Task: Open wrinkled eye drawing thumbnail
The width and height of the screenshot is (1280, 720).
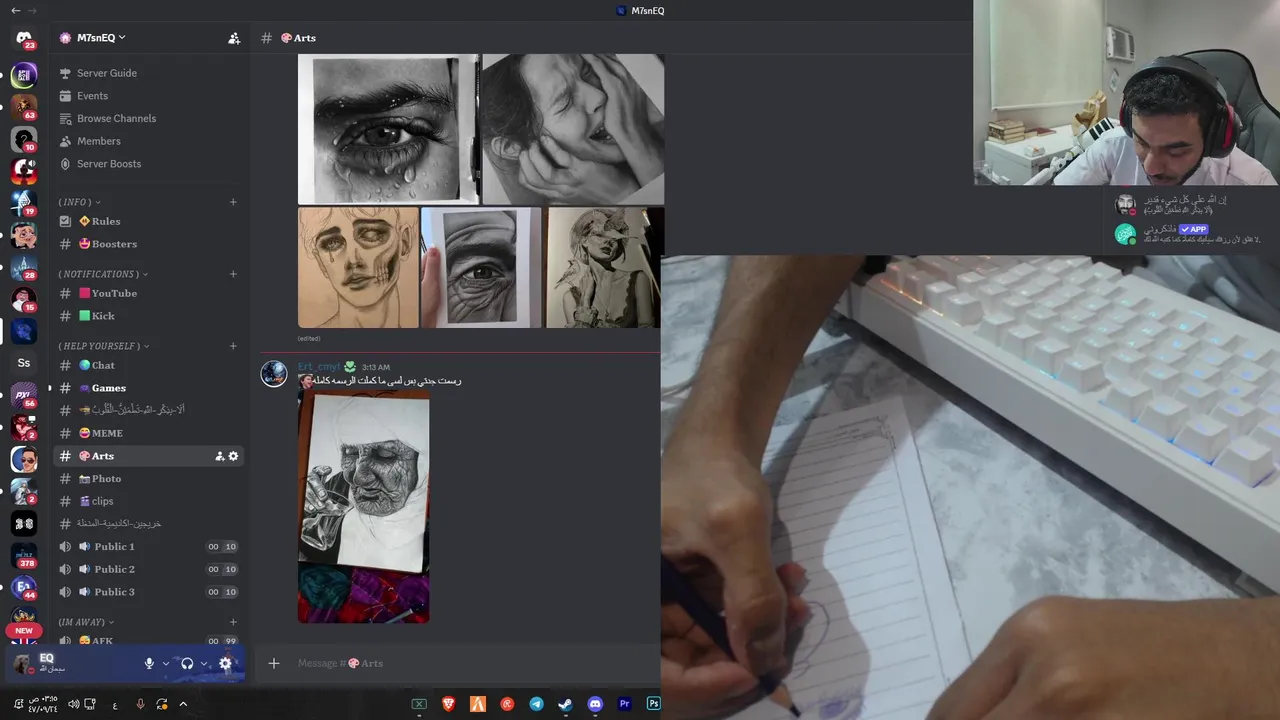Action: pyautogui.click(x=481, y=267)
